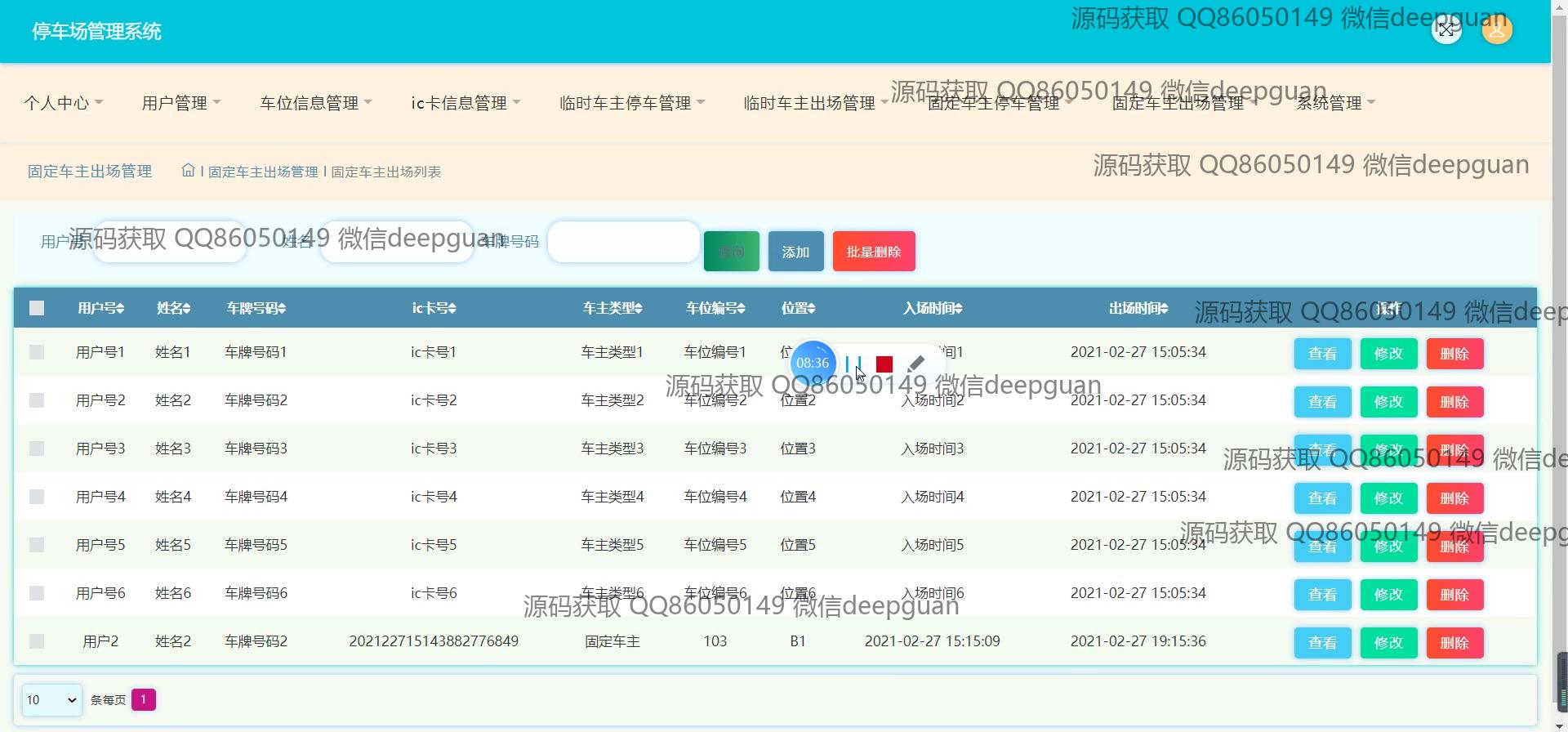Open the user avatar icon menu

click(x=1496, y=30)
